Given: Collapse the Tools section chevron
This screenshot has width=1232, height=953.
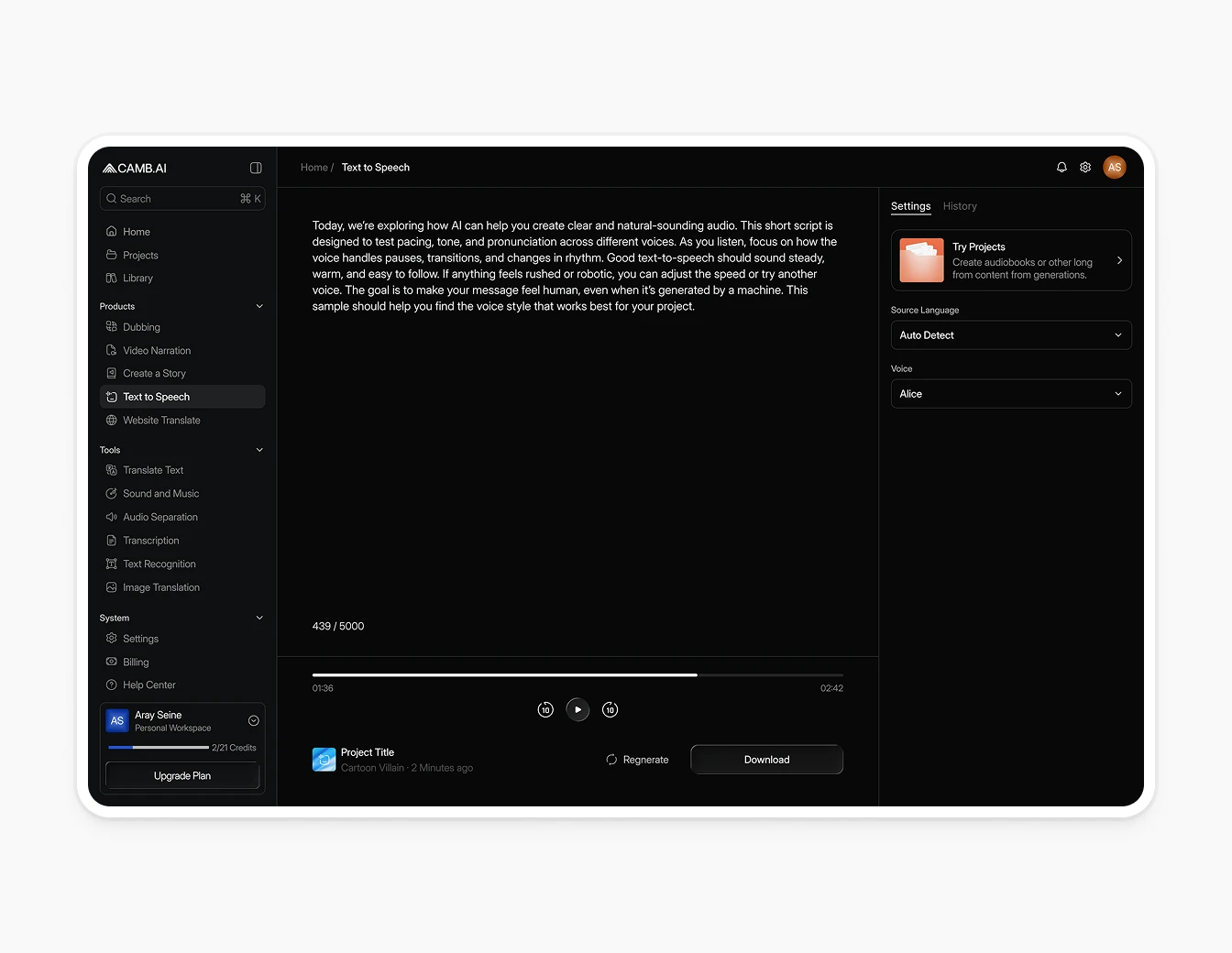Looking at the screenshot, I should 259,449.
